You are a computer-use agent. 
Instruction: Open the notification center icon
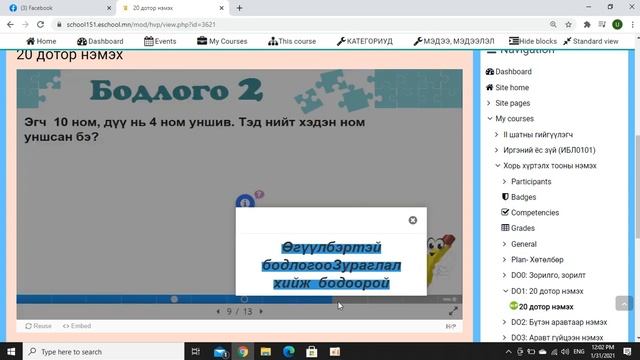[x=628, y=351]
